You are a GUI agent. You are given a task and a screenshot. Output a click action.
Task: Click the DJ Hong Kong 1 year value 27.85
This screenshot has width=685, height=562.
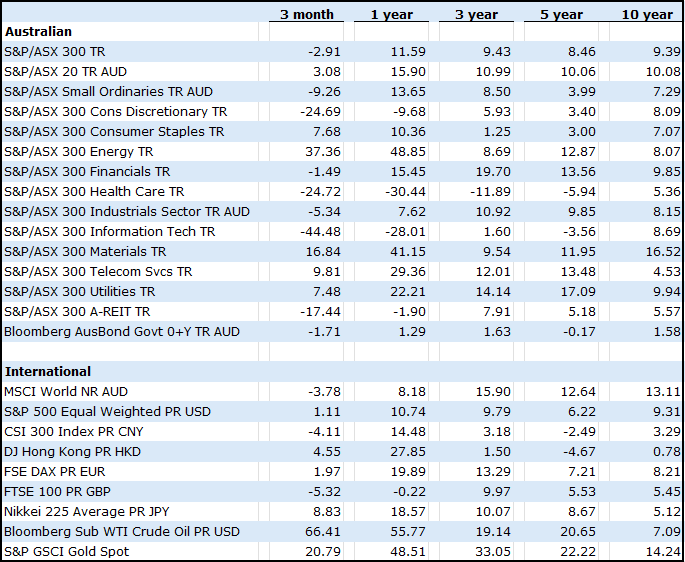408,451
